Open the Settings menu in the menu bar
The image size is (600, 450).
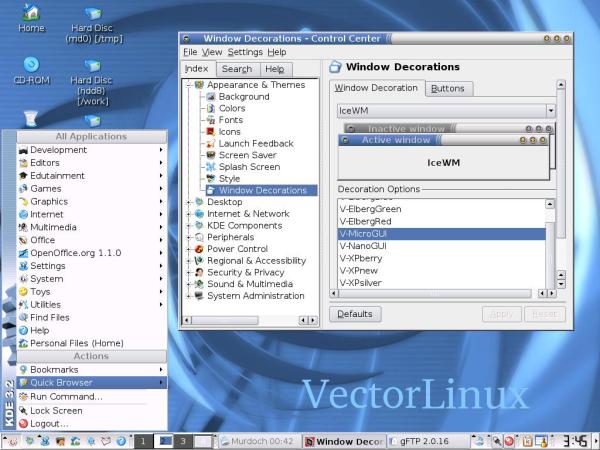coord(245,52)
